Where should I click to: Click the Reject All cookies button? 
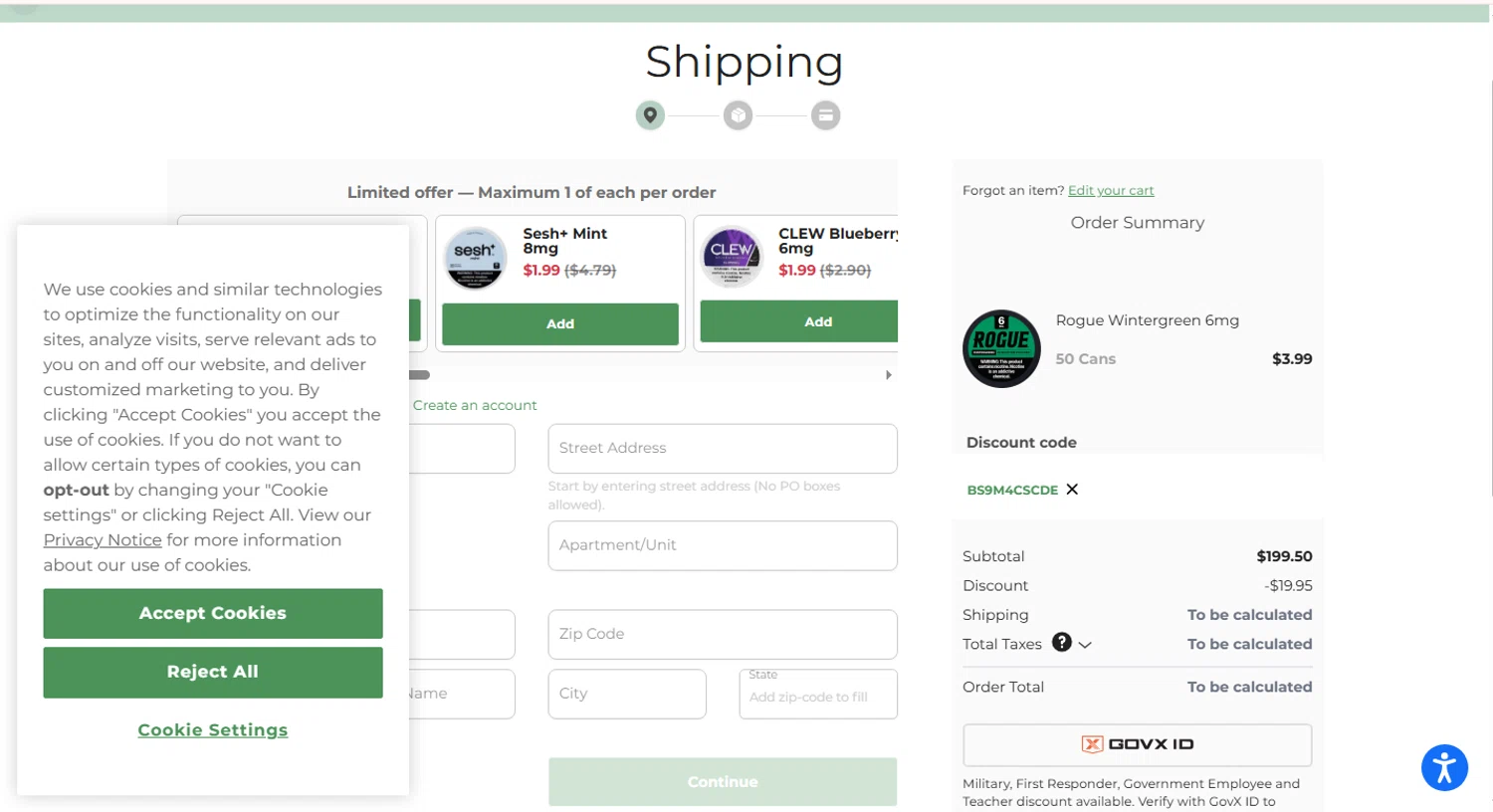click(213, 672)
